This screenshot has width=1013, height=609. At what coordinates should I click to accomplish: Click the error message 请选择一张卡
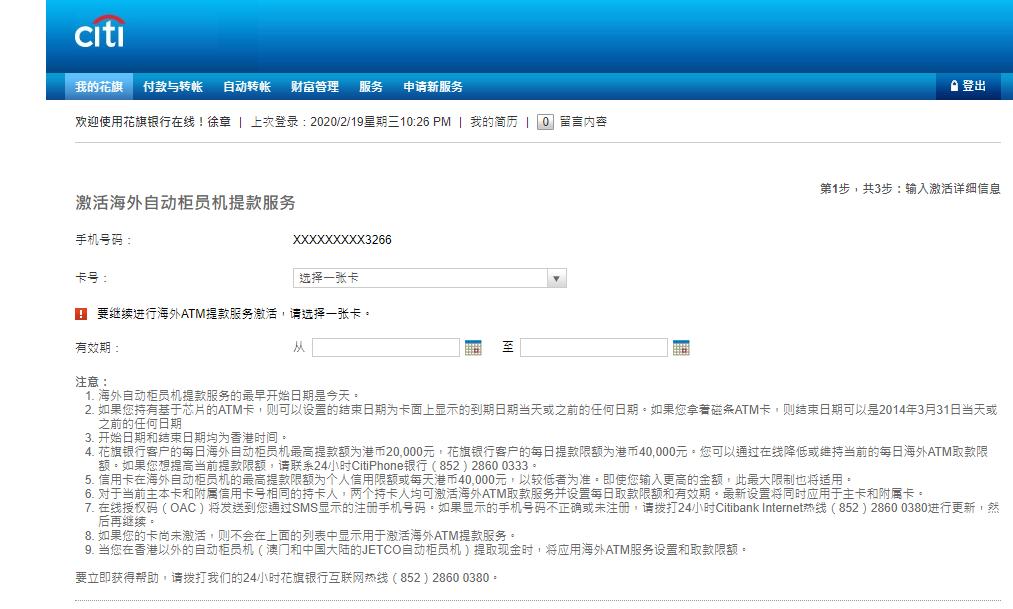[233, 314]
